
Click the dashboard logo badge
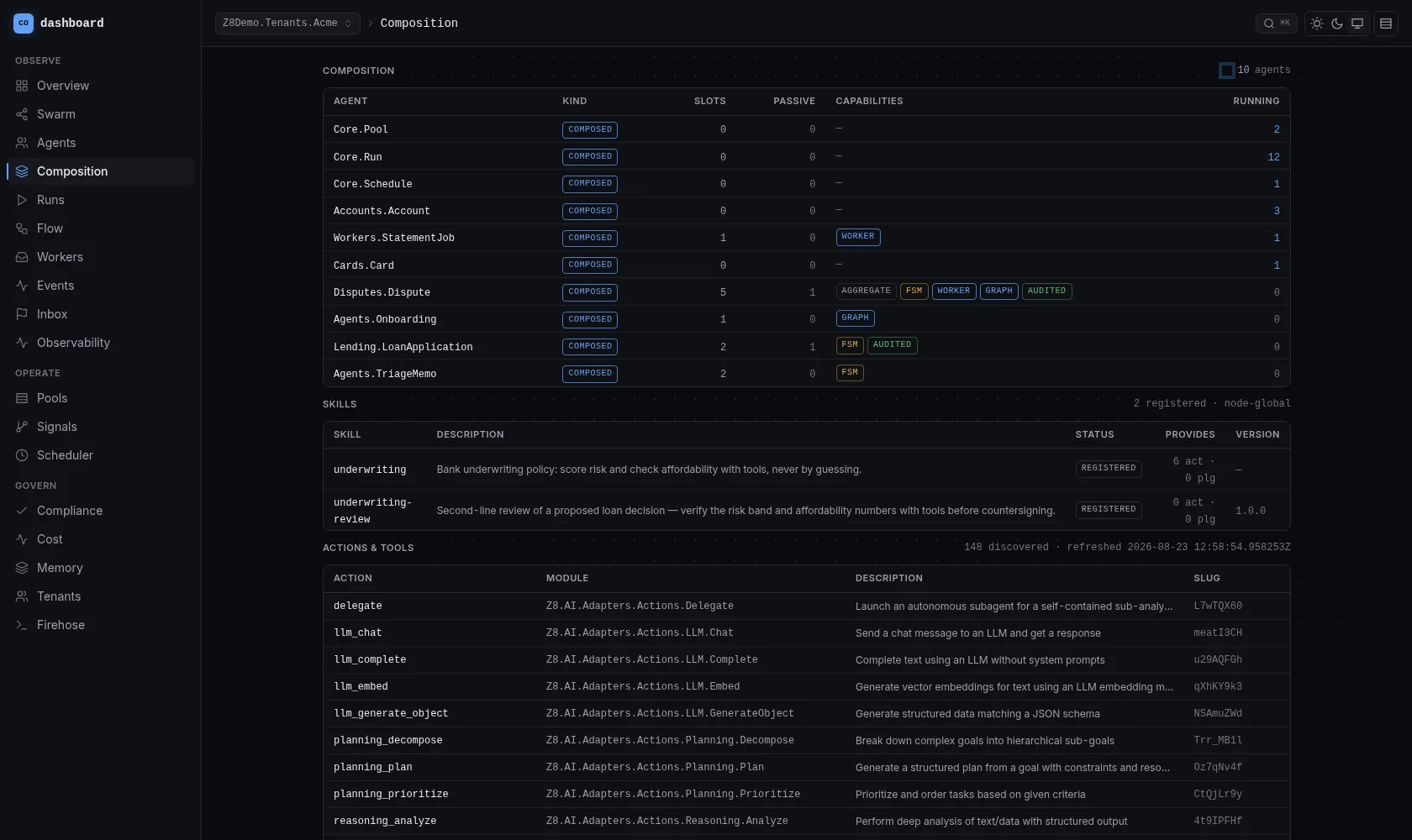tap(24, 24)
